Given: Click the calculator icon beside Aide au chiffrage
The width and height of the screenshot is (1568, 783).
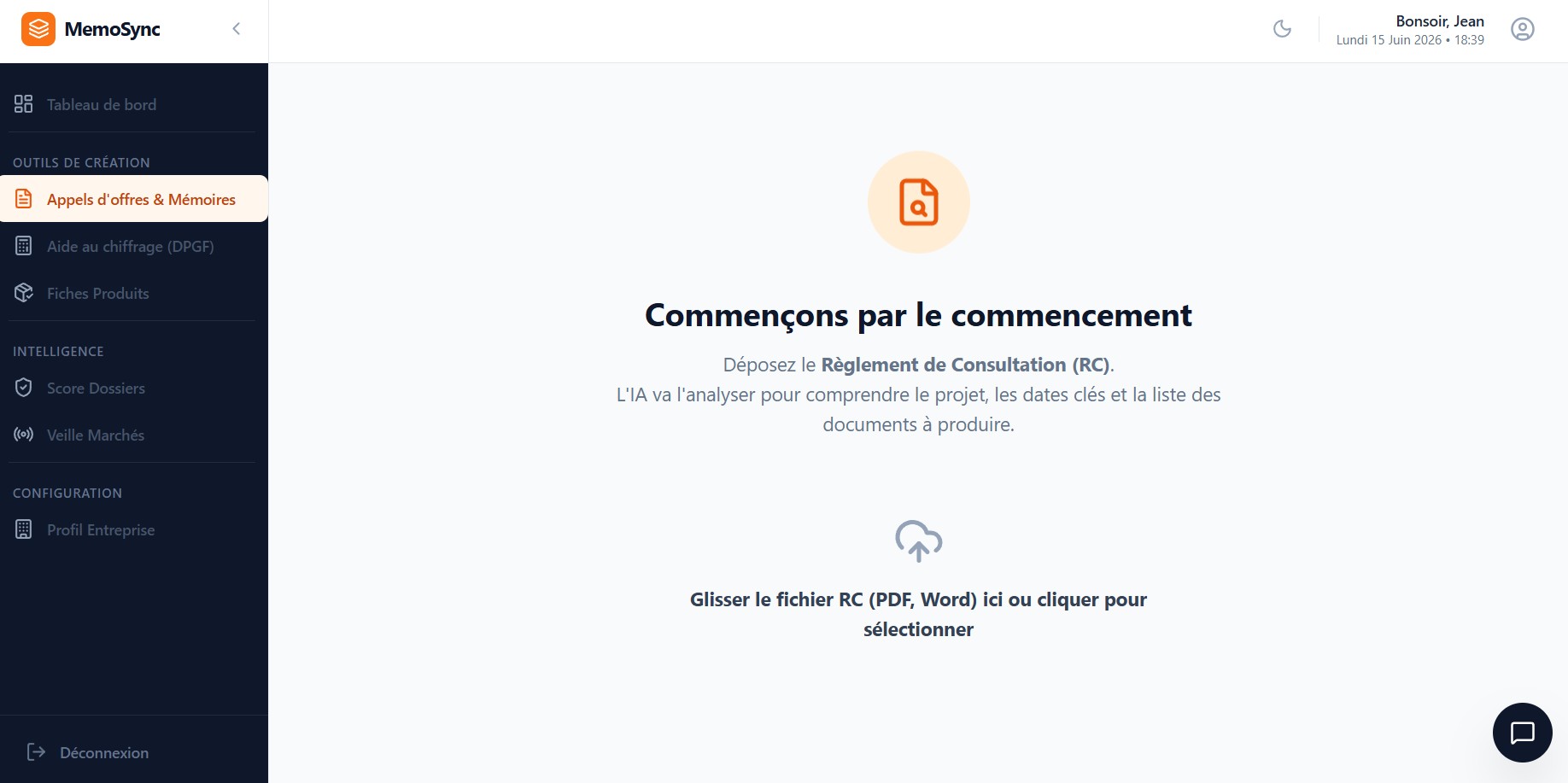Looking at the screenshot, I should coord(24,246).
